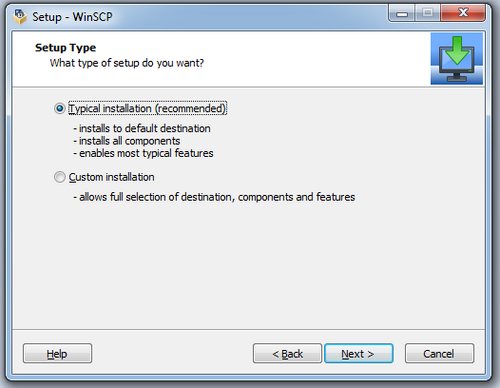500x388 pixels.
Task: Click 'What type of setup do you want?' text
Action: [x=127, y=63]
